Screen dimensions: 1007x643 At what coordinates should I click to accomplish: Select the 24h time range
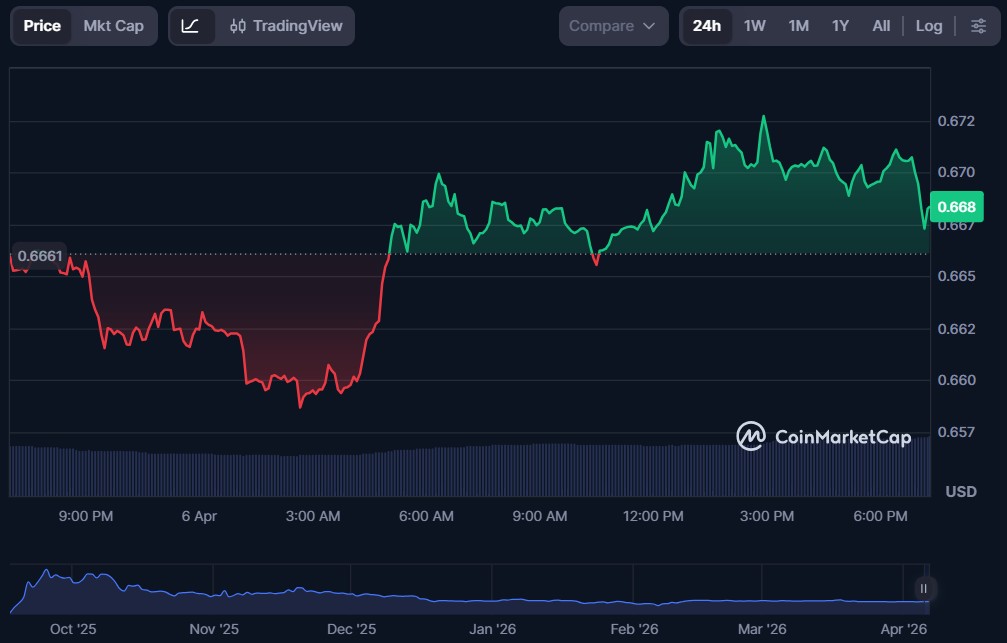pos(707,26)
